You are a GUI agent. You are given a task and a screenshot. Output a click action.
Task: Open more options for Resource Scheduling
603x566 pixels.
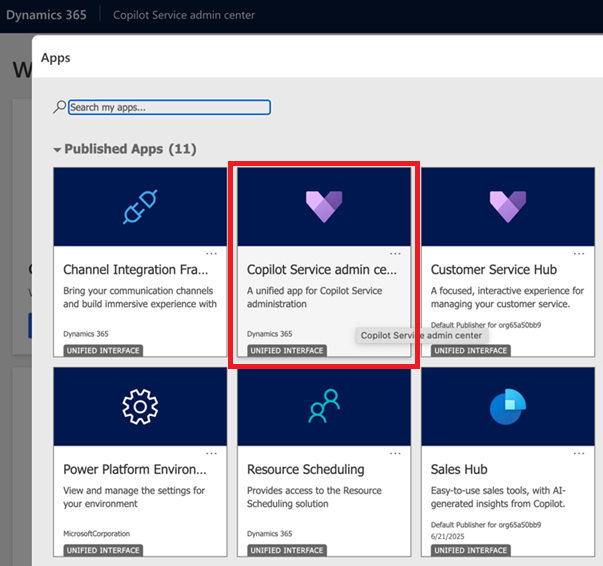[x=395, y=454]
